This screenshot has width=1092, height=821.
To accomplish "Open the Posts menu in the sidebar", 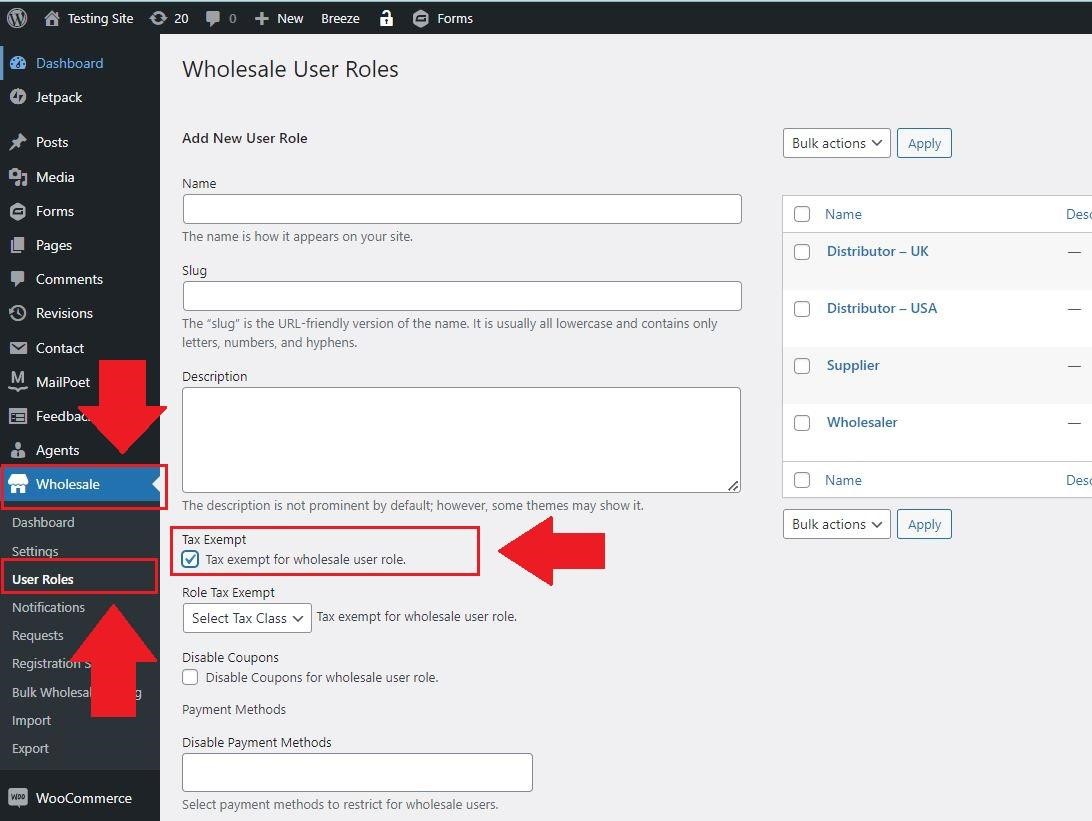I will click(48, 142).
